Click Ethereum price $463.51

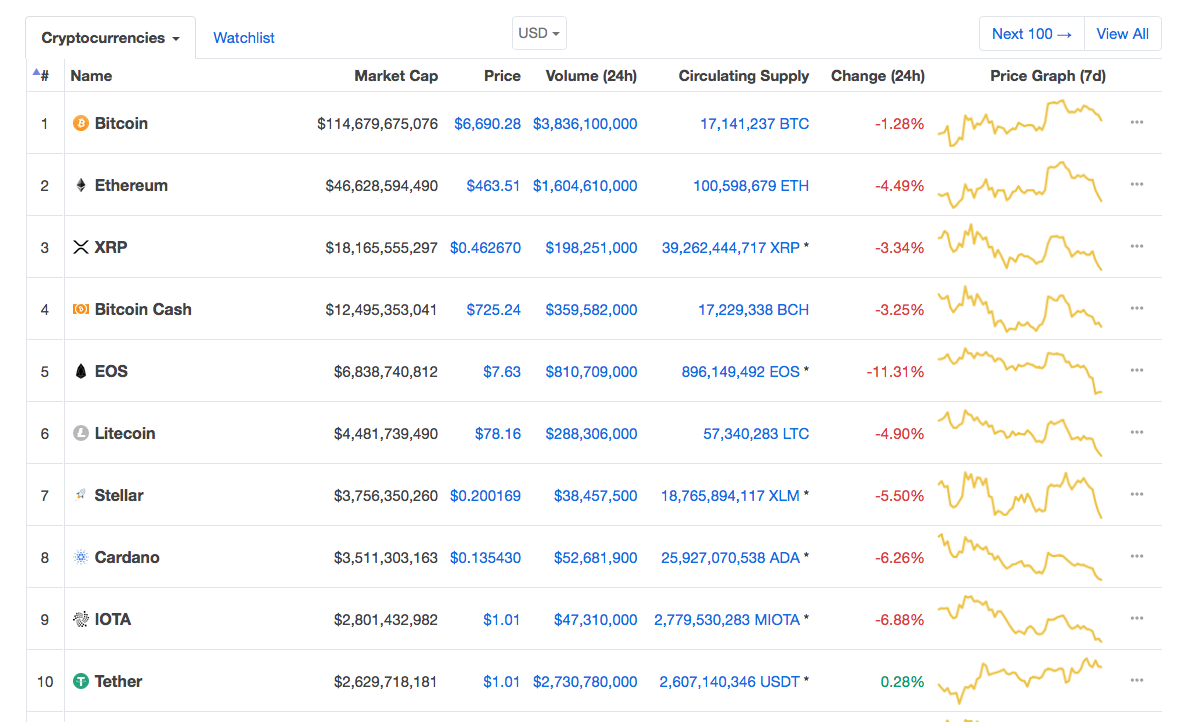pos(493,186)
